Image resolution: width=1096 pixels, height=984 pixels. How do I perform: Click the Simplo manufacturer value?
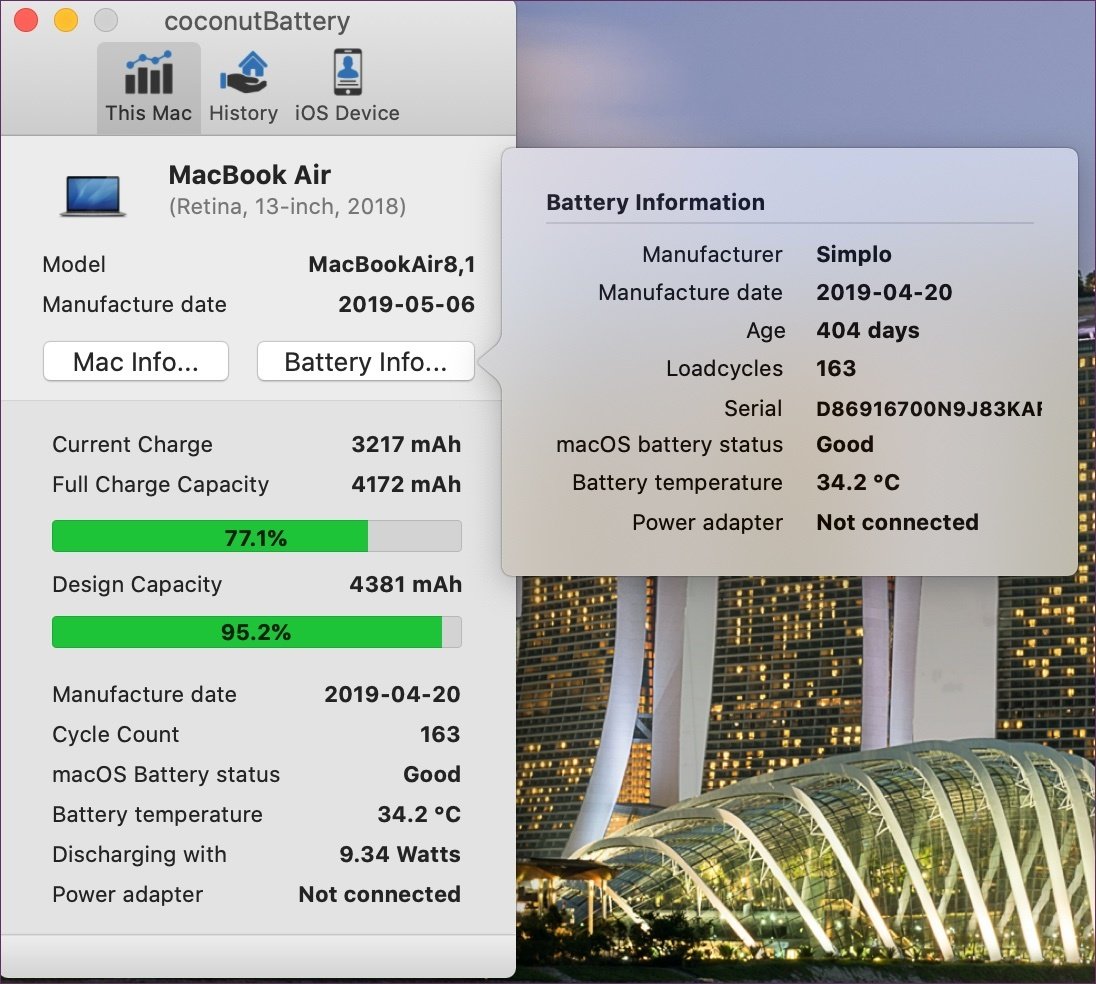point(854,255)
